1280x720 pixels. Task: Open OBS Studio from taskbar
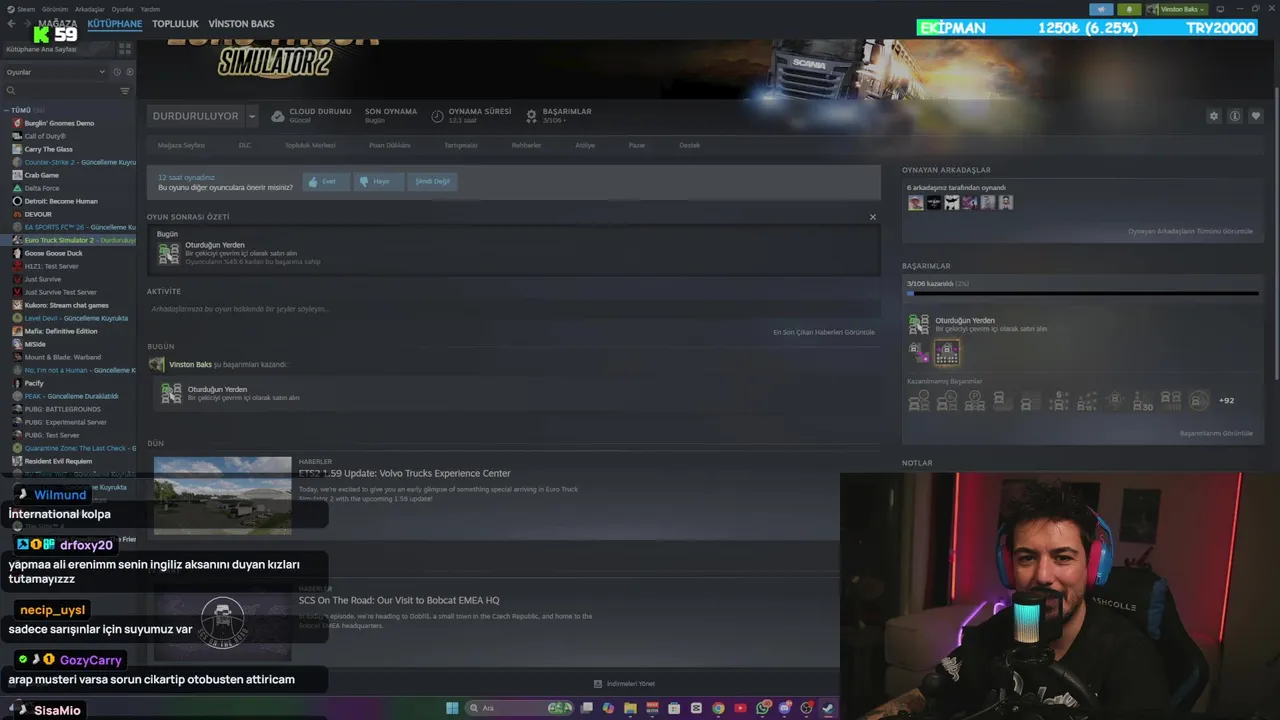click(x=807, y=708)
